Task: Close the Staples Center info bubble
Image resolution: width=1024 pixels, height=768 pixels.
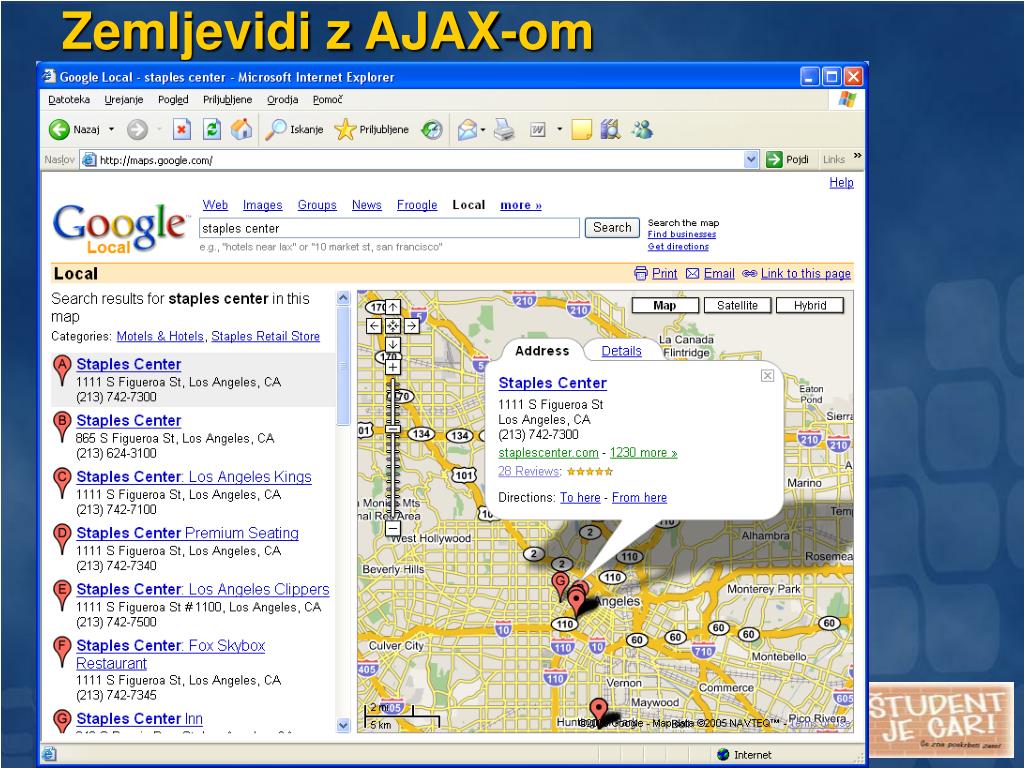Action: (767, 376)
